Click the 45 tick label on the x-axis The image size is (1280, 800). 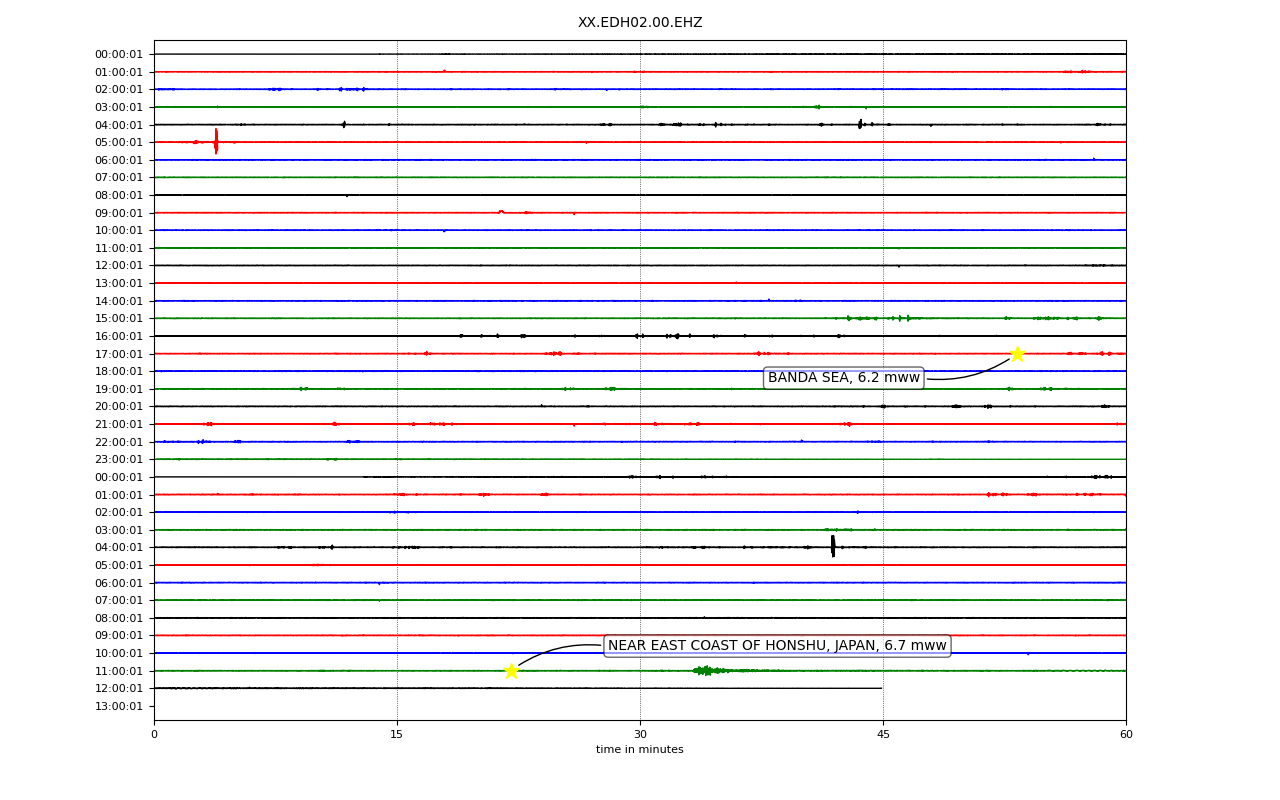(x=883, y=735)
